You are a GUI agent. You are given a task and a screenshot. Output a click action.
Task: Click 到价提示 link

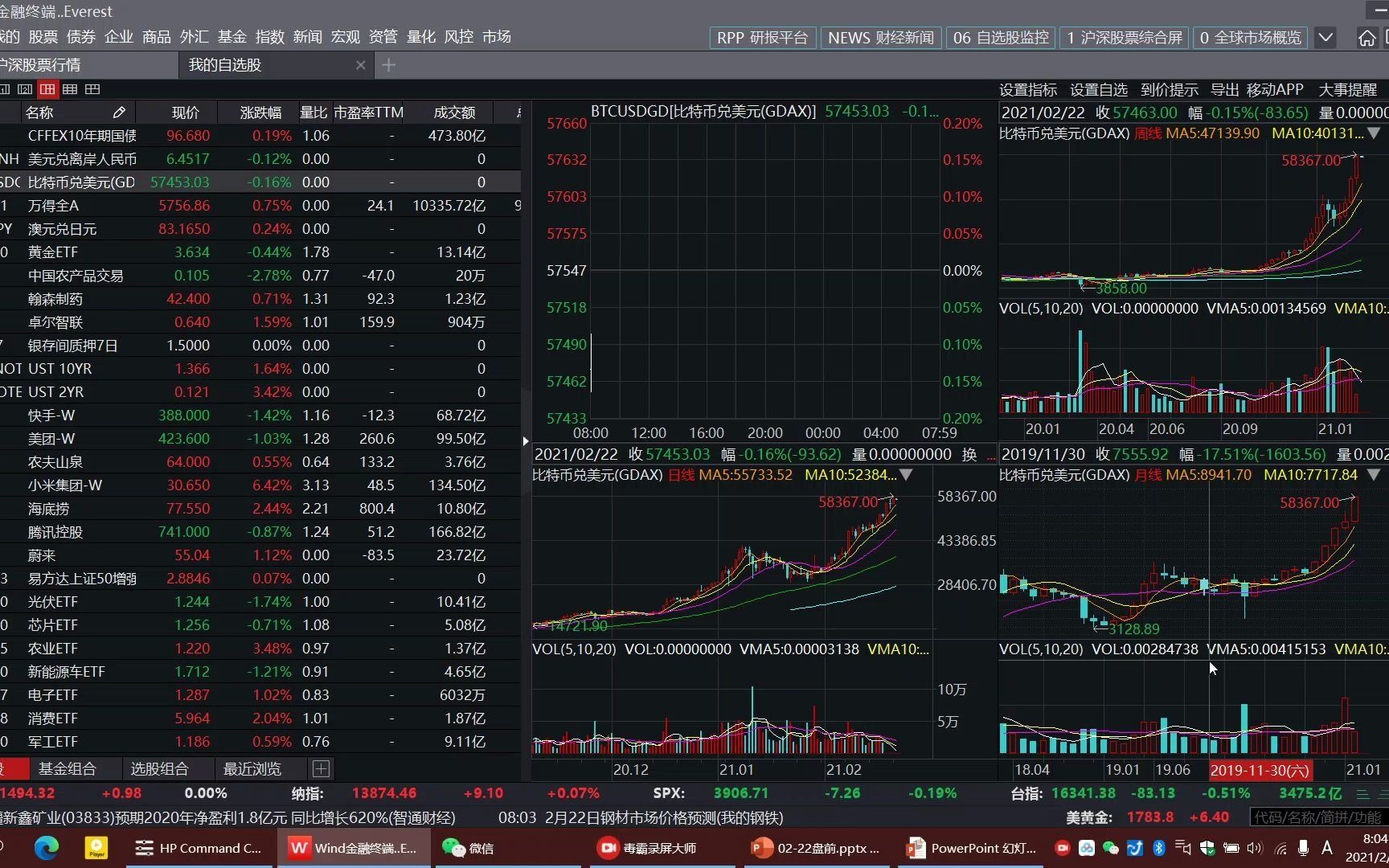click(x=1170, y=90)
